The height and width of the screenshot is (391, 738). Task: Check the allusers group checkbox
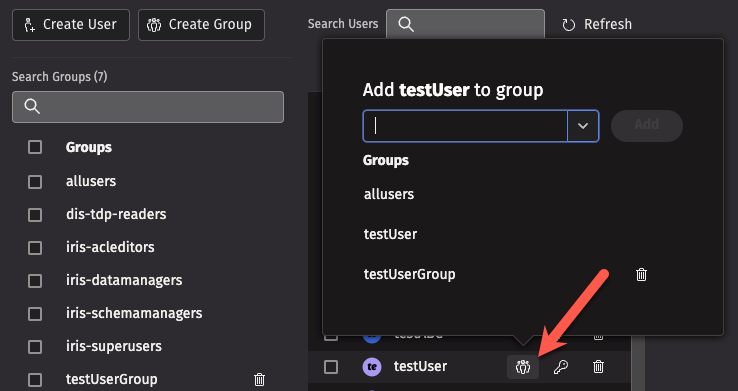point(35,182)
